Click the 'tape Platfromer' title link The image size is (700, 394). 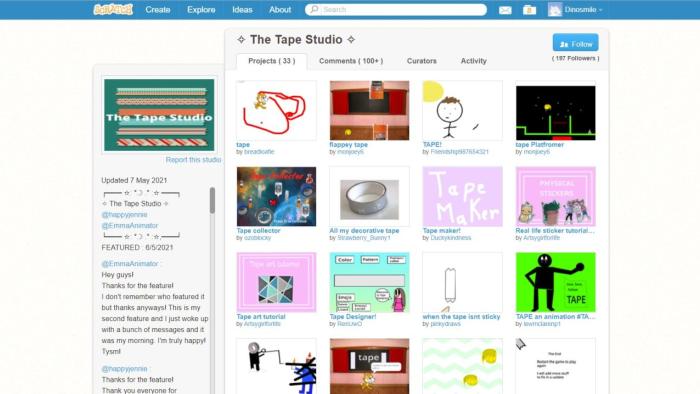click(539, 145)
